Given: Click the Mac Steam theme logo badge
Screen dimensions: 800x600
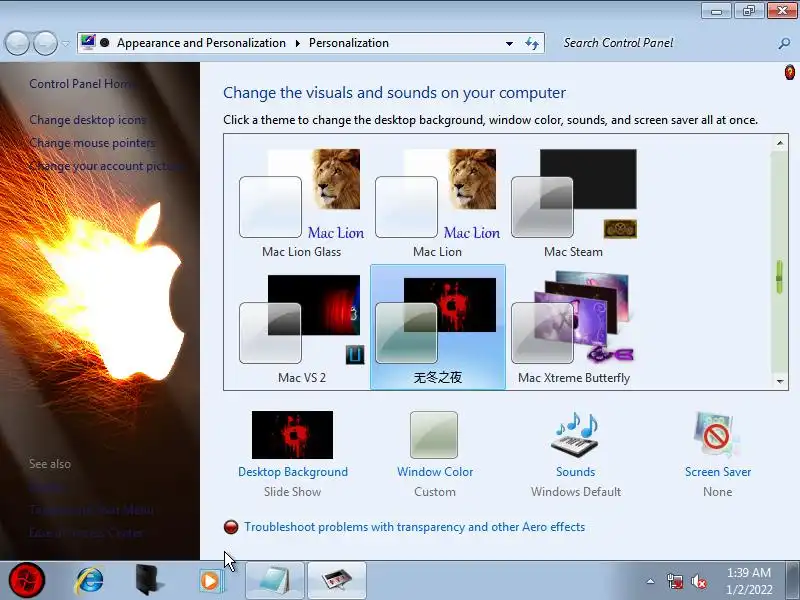Looking at the screenshot, I should point(620,229).
